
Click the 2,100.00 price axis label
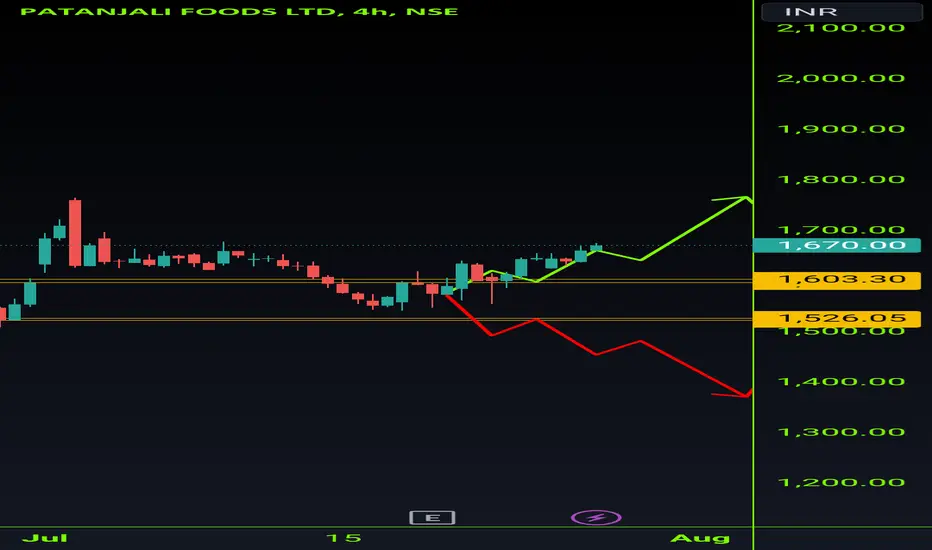[841, 28]
